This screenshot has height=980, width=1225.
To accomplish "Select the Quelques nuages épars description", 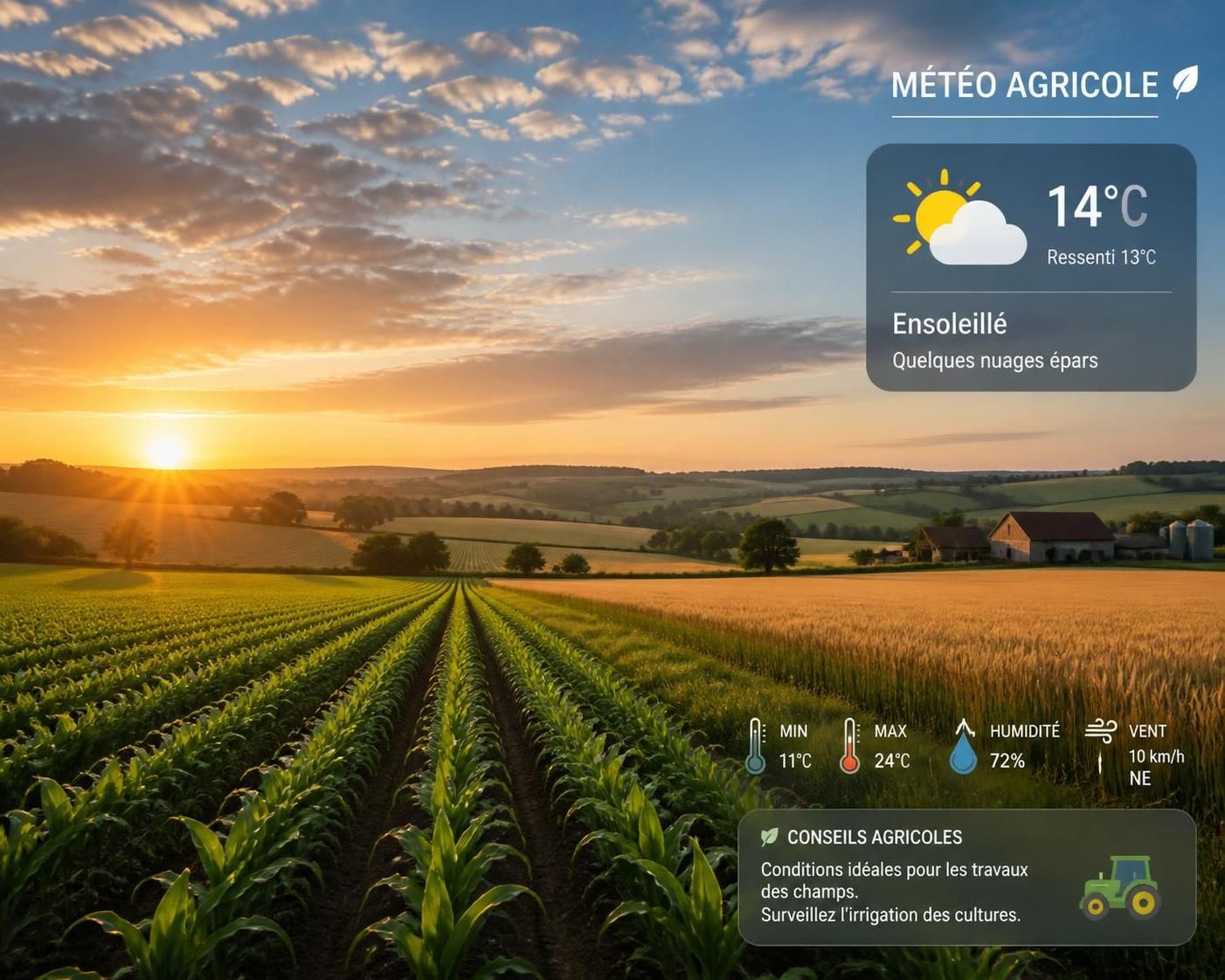I will (x=995, y=361).
